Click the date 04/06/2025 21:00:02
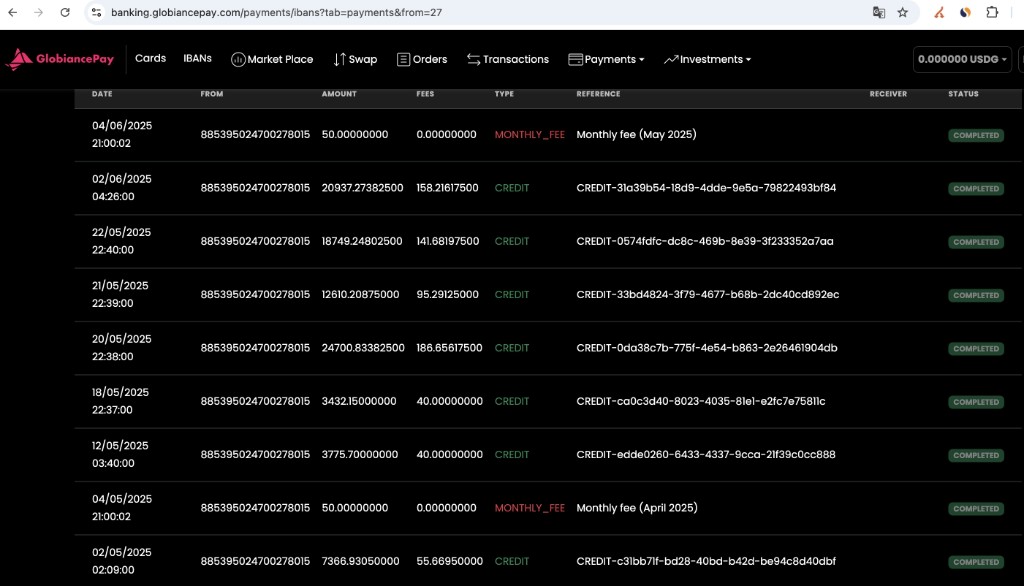The height and width of the screenshot is (586, 1024). click(121, 135)
